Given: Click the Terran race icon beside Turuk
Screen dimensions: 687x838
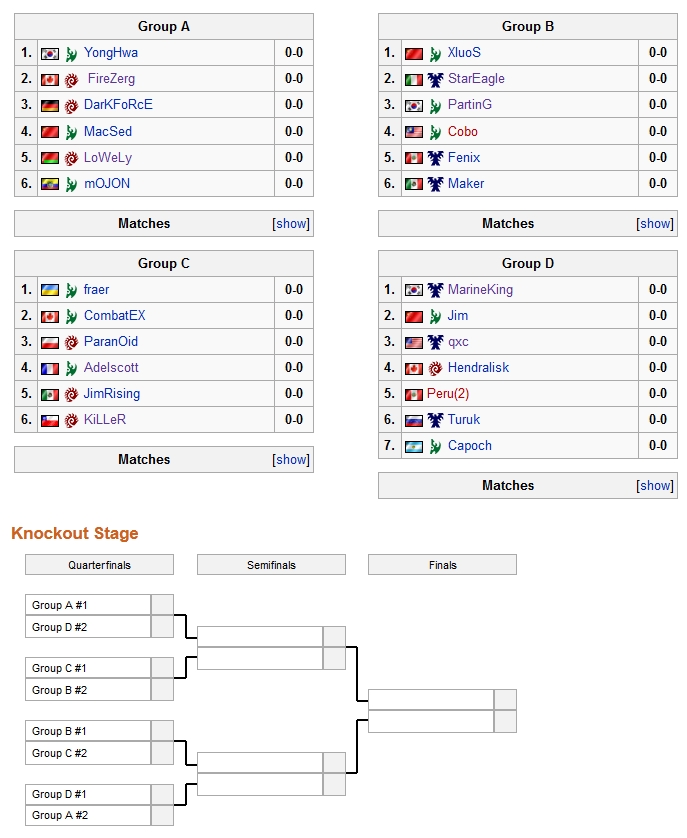Looking at the screenshot, I should point(435,420).
